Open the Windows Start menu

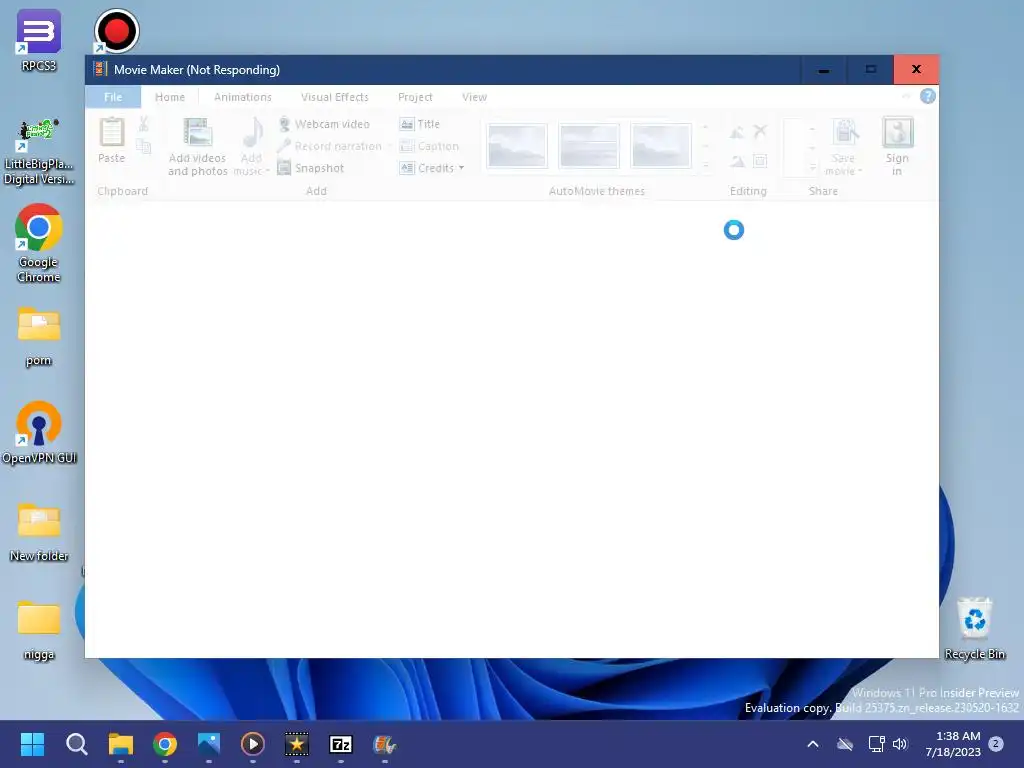tap(32, 744)
